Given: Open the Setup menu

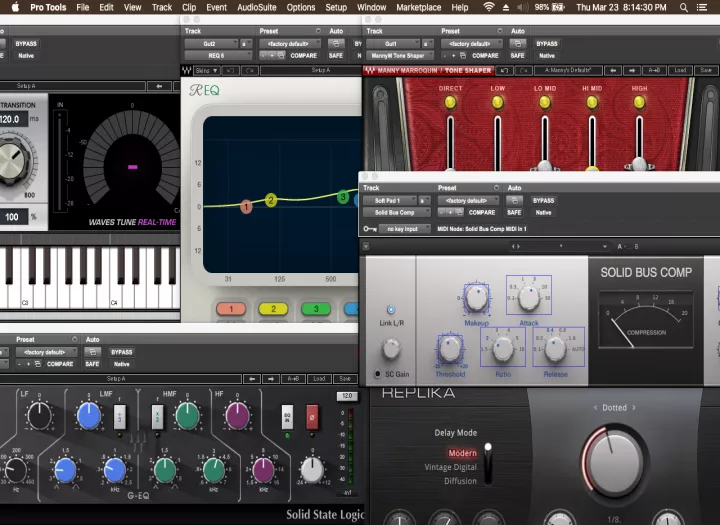Looking at the screenshot, I should coord(336,7).
